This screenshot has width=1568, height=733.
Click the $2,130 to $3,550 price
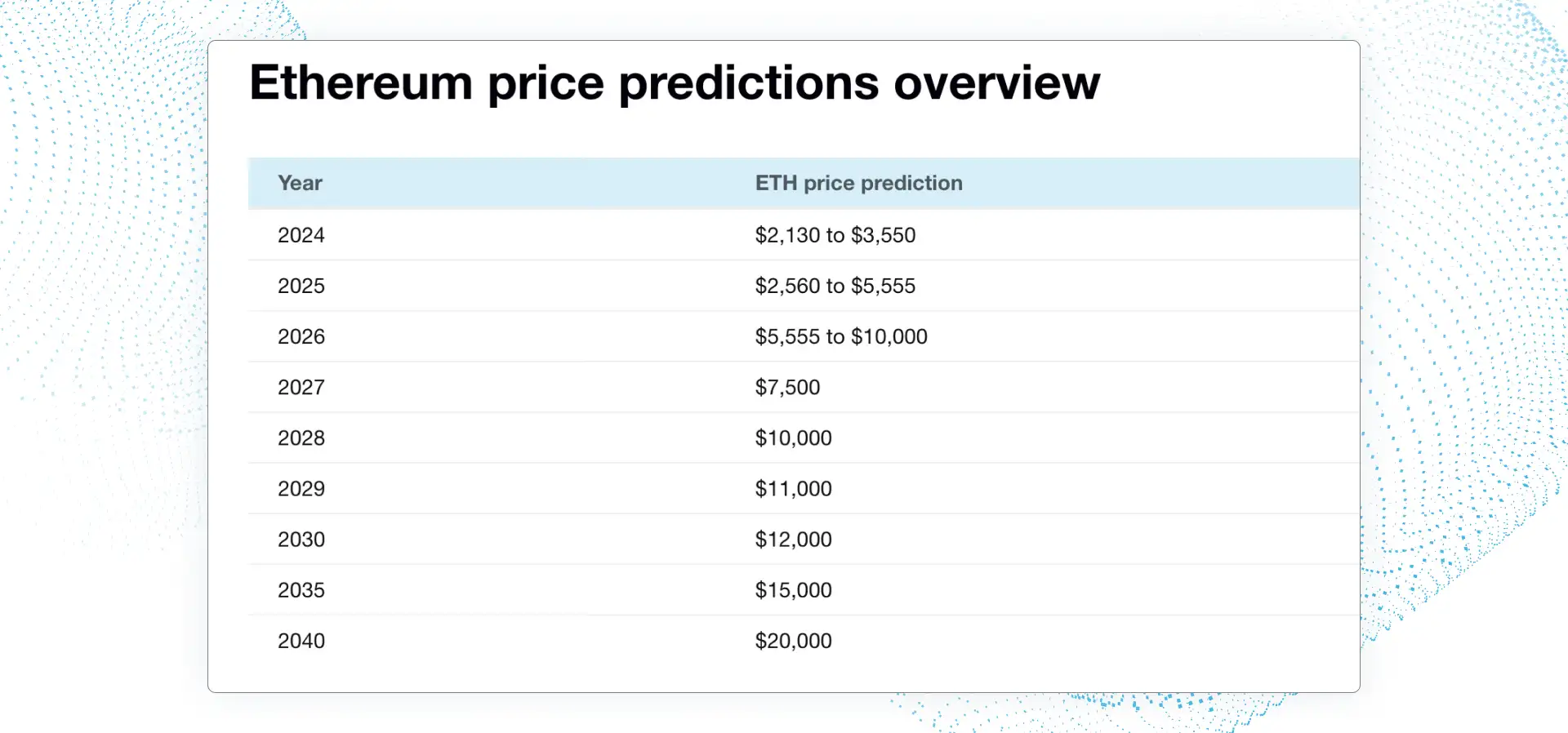pos(835,236)
